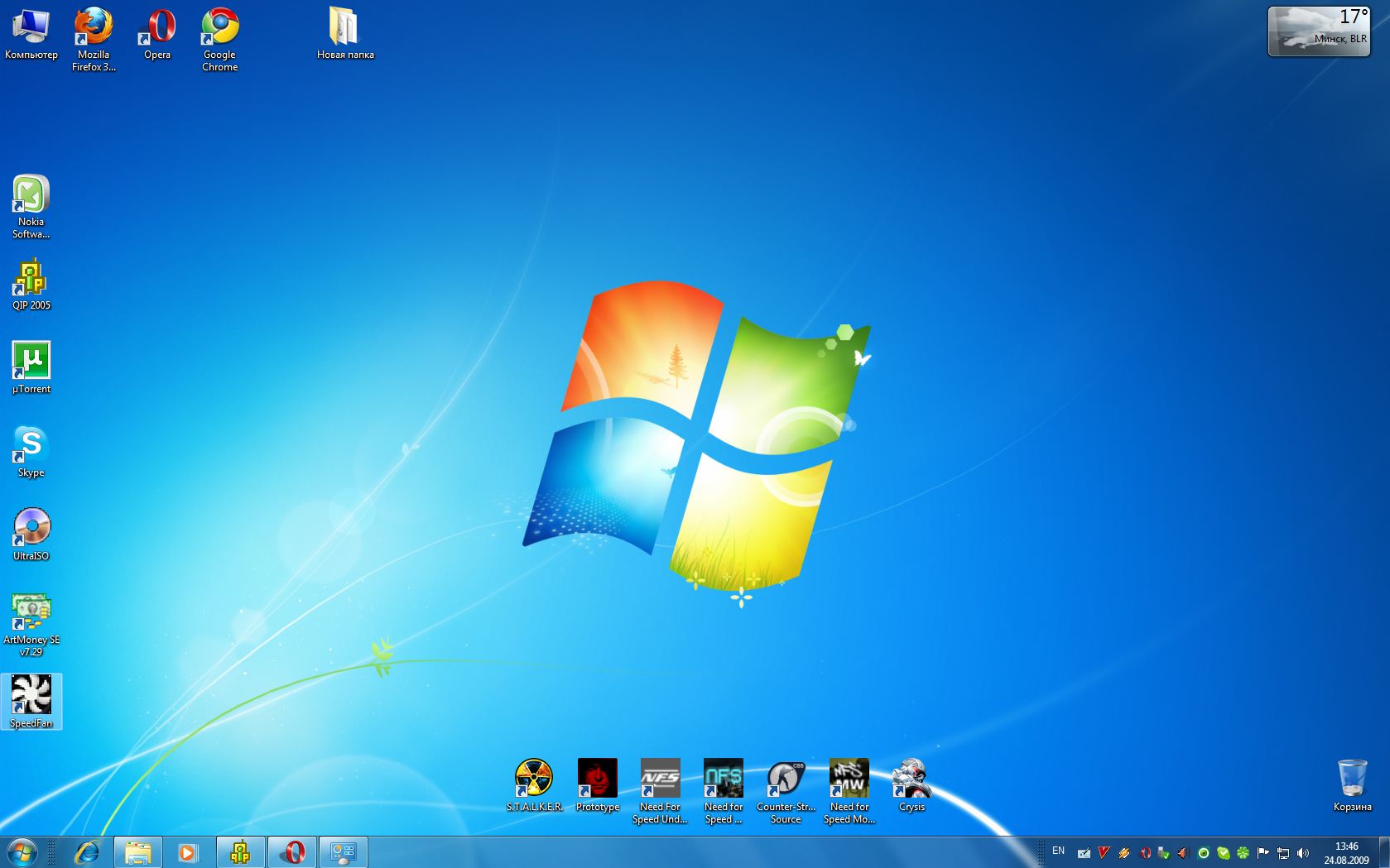Select the SpeedFan desktop shortcut
The width and height of the screenshot is (1390, 868).
31,695
